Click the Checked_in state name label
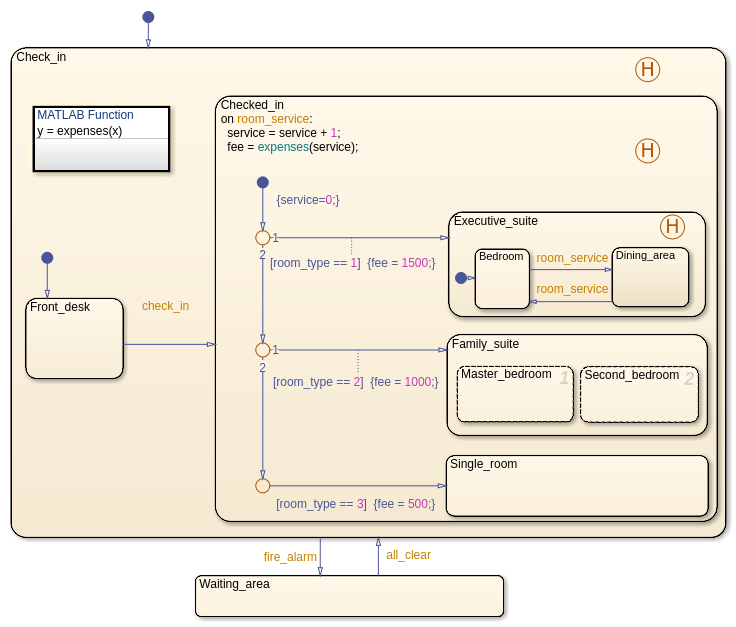736x627 pixels. tap(252, 105)
